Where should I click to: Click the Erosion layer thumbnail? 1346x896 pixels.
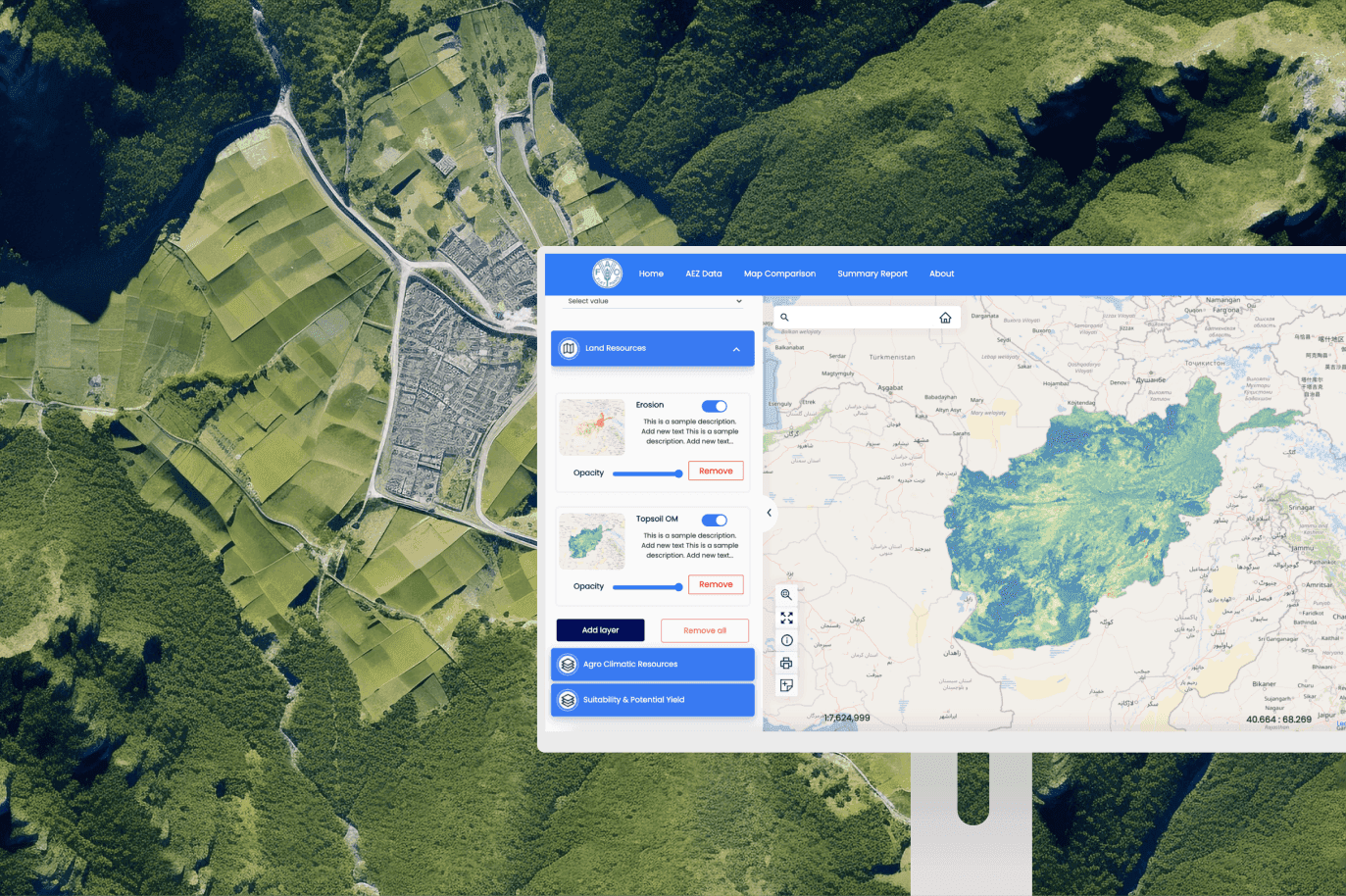592,426
